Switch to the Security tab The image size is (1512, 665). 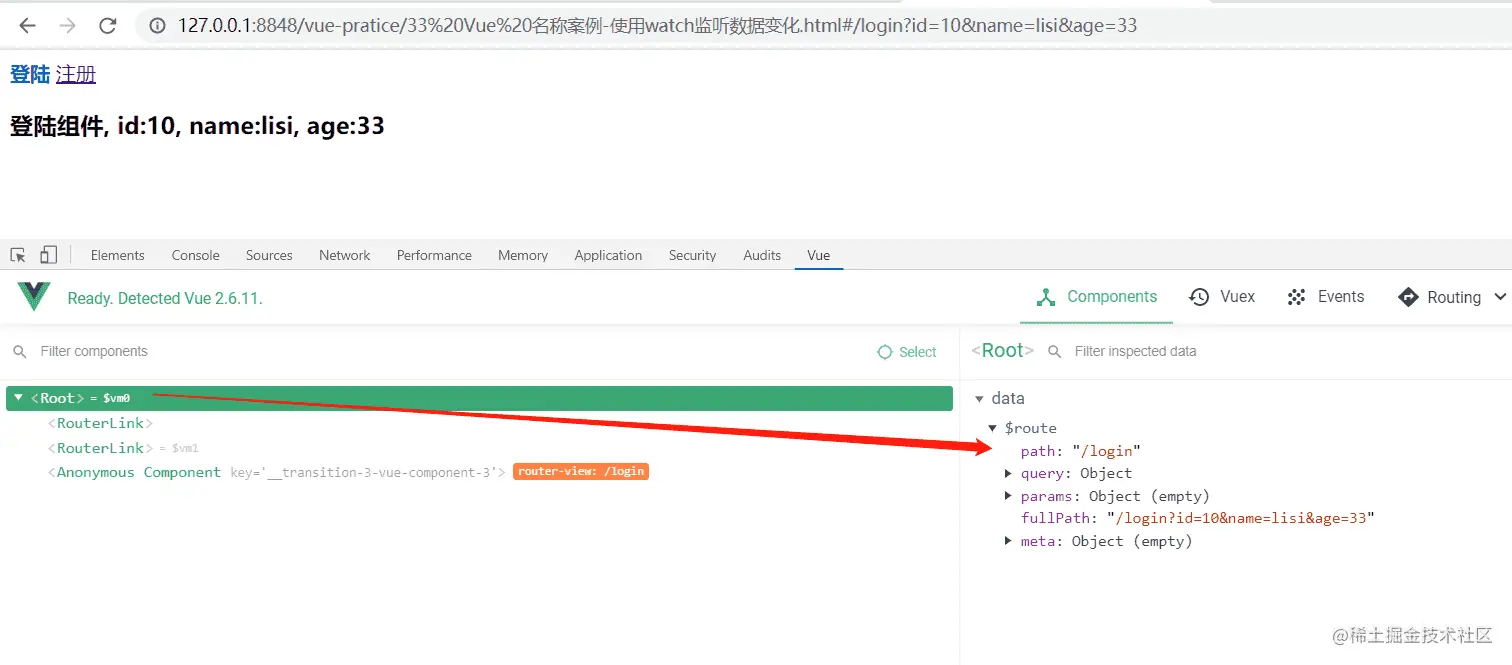click(x=692, y=255)
